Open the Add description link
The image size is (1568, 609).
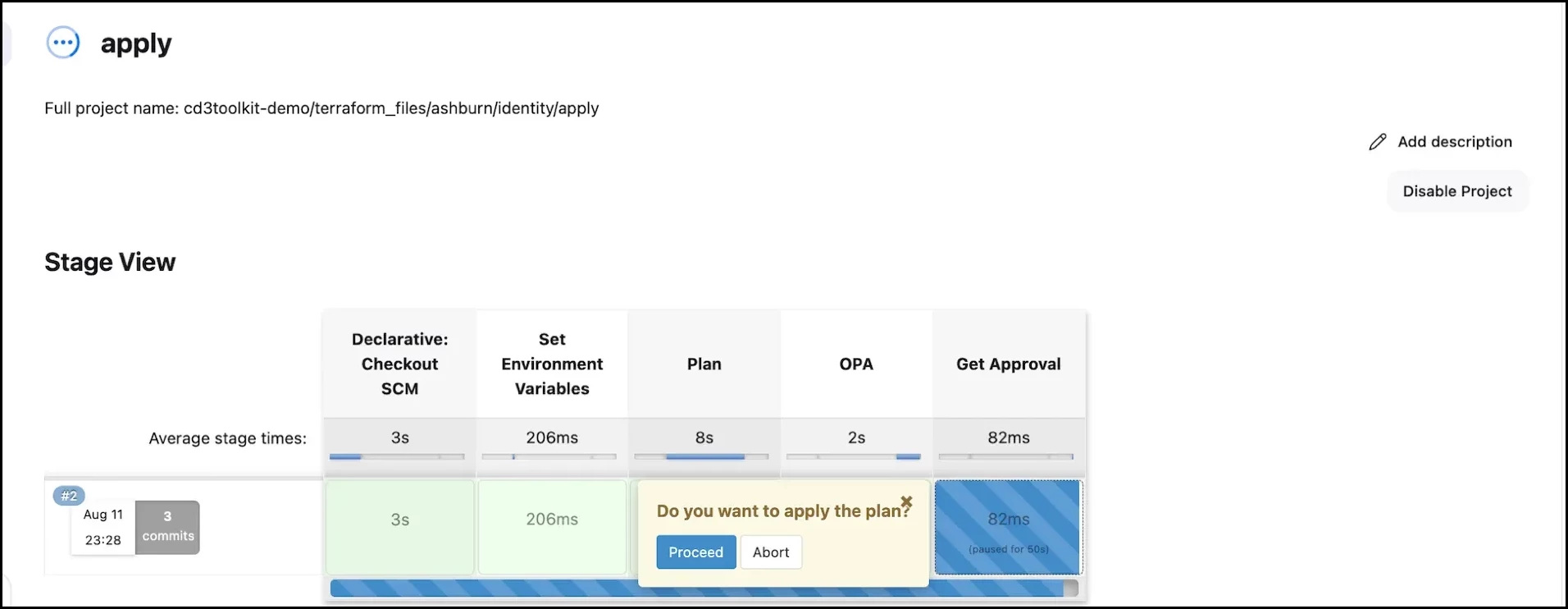[x=1454, y=142]
